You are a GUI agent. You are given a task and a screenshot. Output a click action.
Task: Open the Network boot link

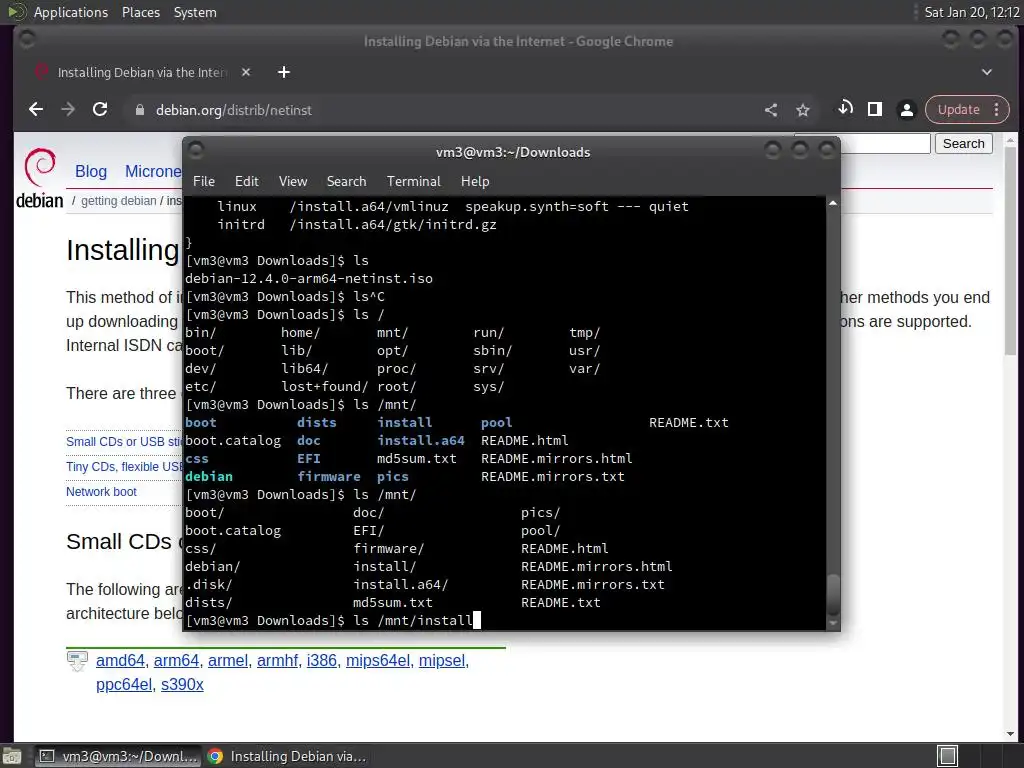click(x=101, y=492)
